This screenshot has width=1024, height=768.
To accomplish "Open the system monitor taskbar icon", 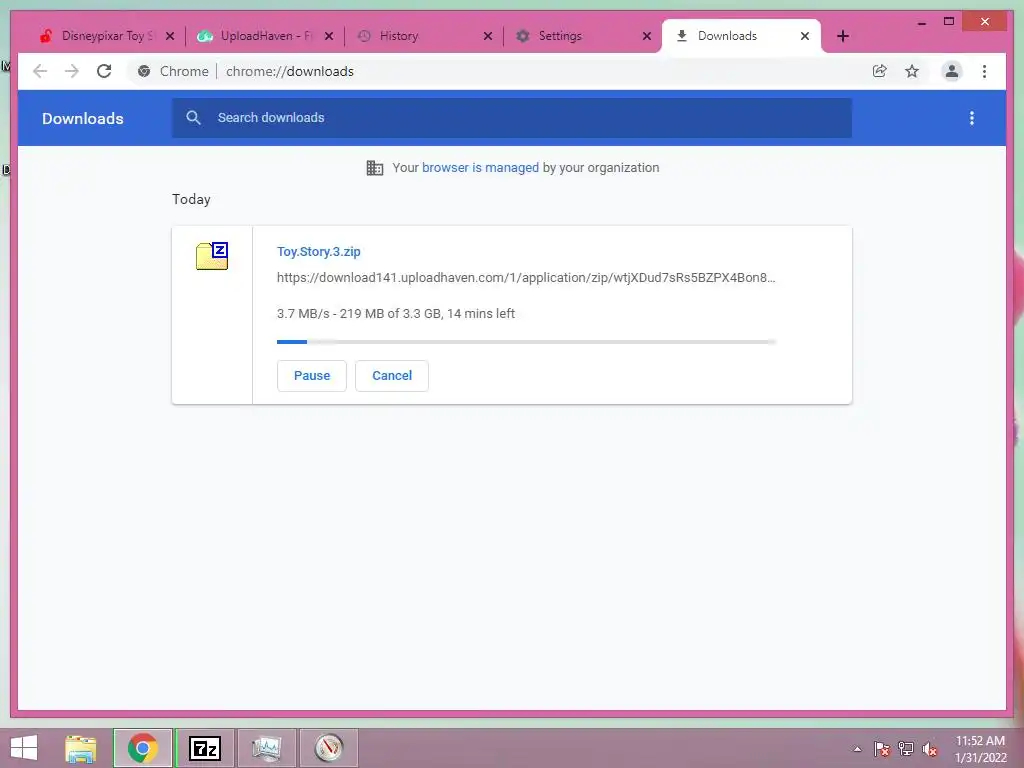I will [266, 748].
